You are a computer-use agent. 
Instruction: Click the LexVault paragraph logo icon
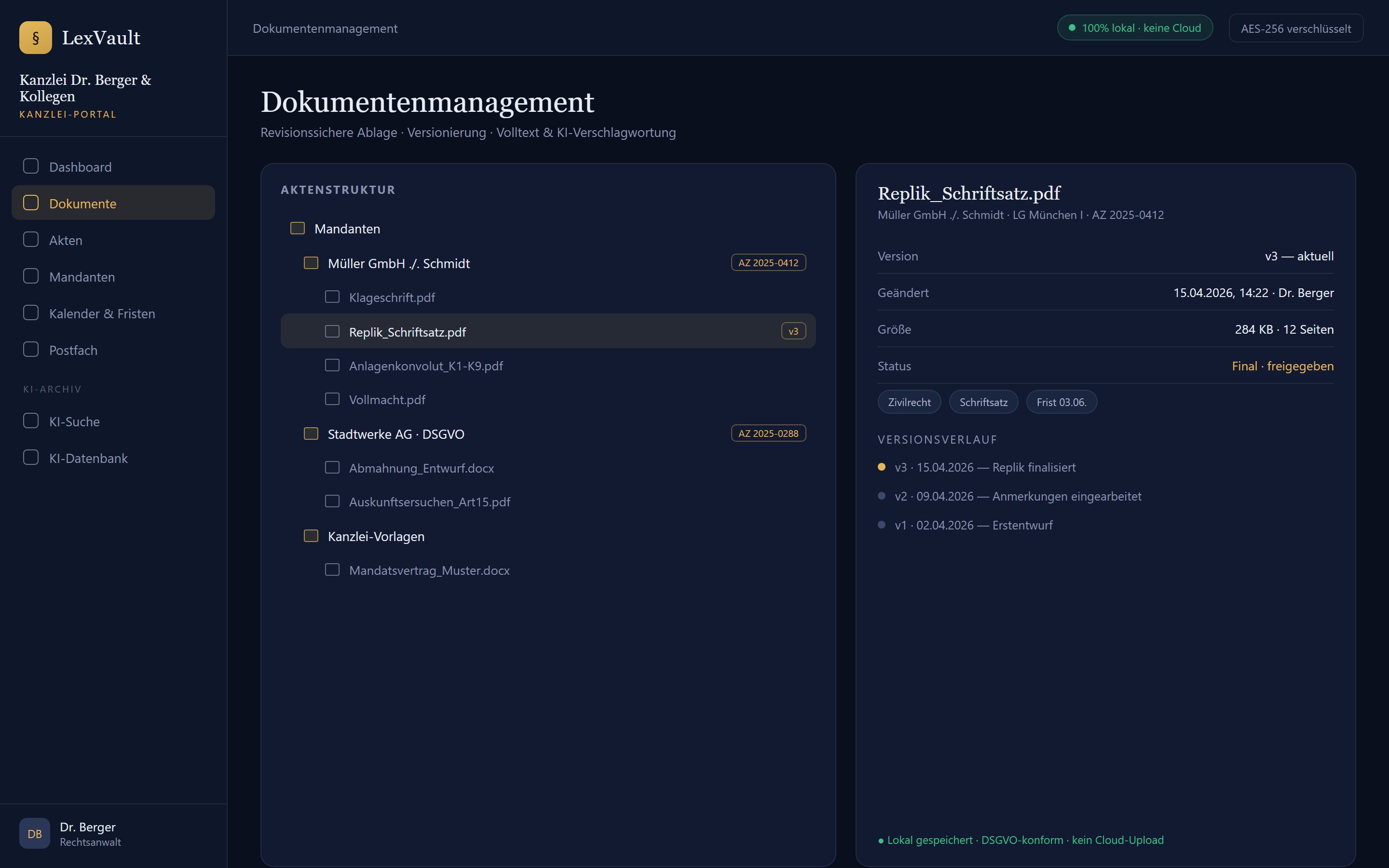36,37
